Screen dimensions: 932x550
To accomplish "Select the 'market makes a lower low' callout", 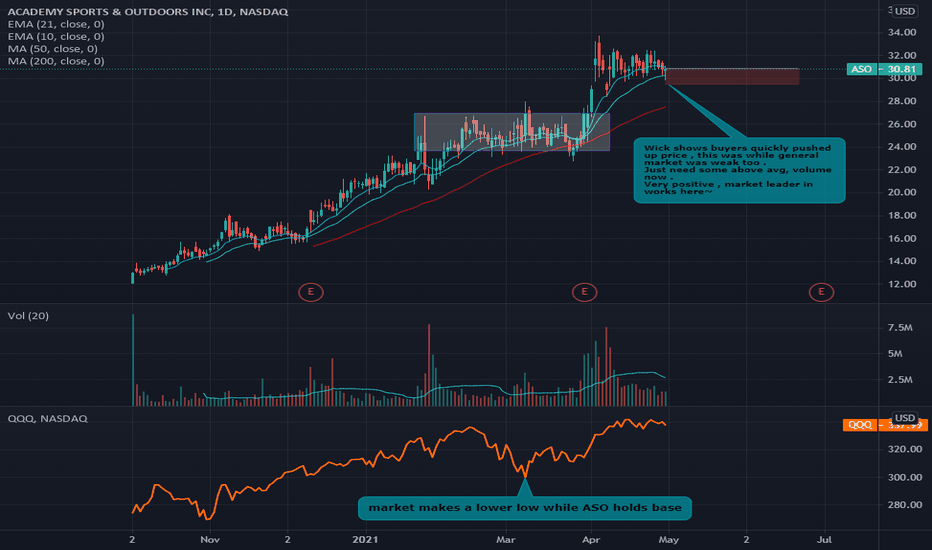I will click(x=525, y=508).
